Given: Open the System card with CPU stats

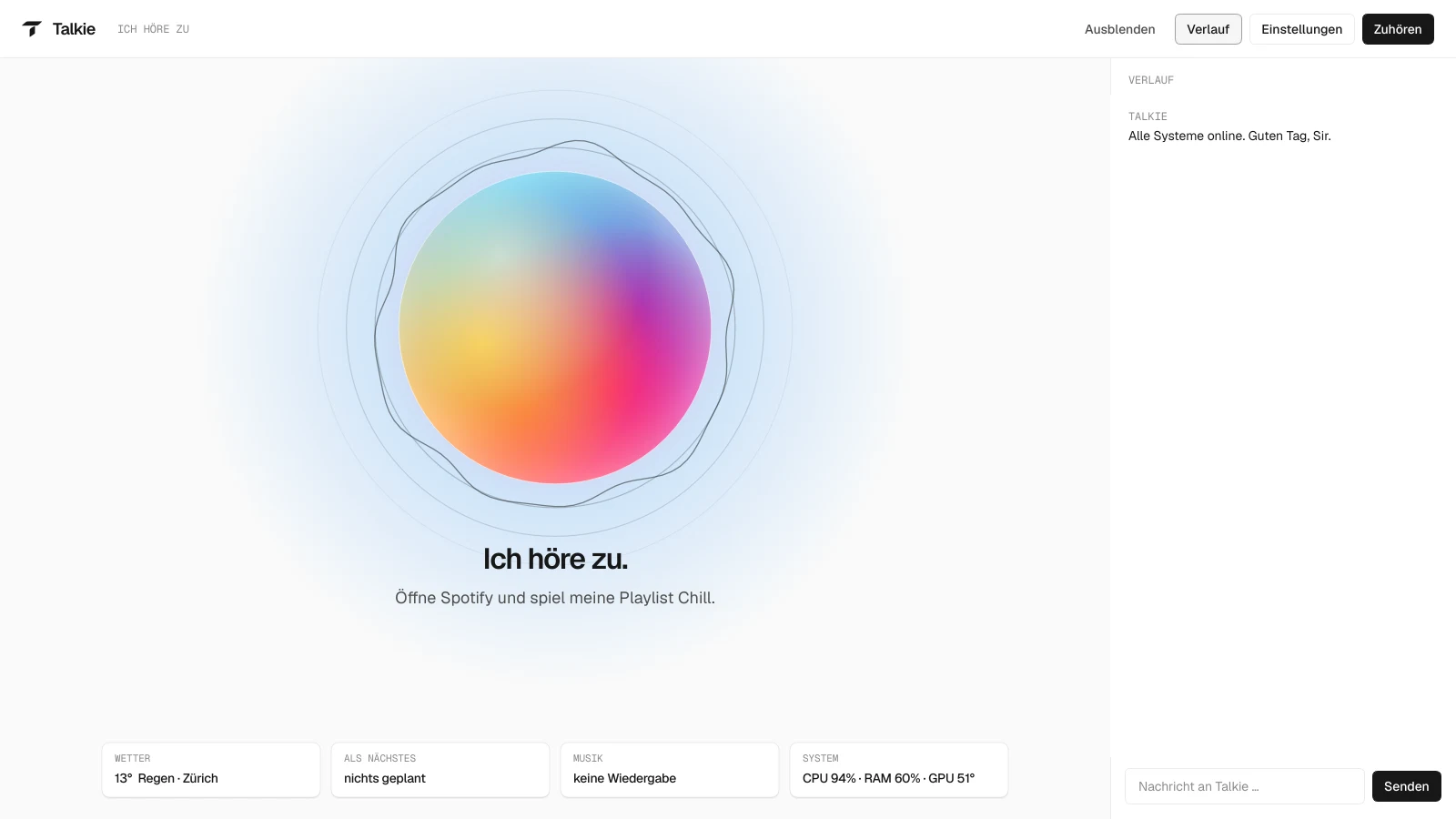Looking at the screenshot, I should click(x=899, y=770).
